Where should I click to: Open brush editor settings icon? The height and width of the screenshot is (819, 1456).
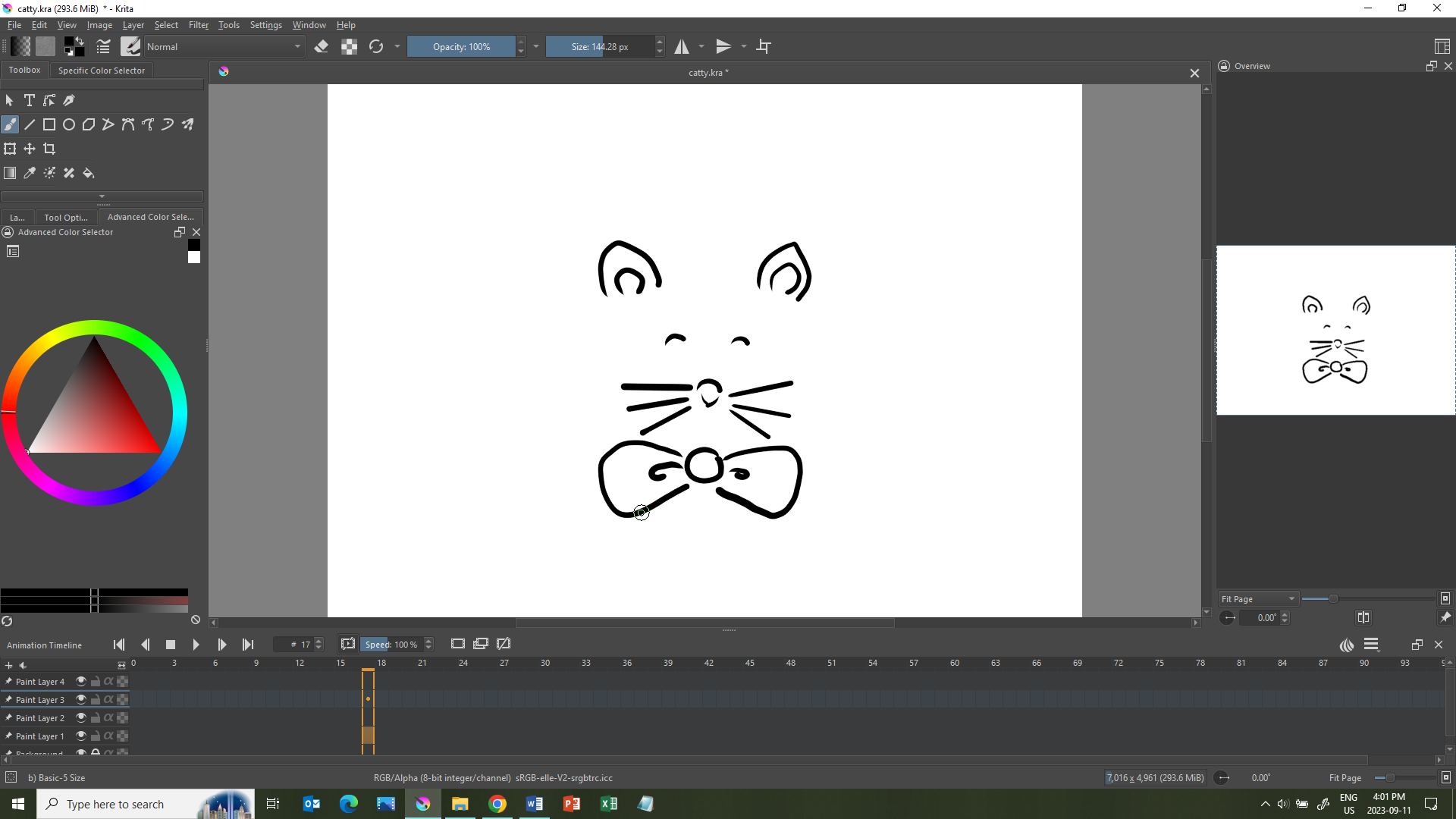(103, 46)
